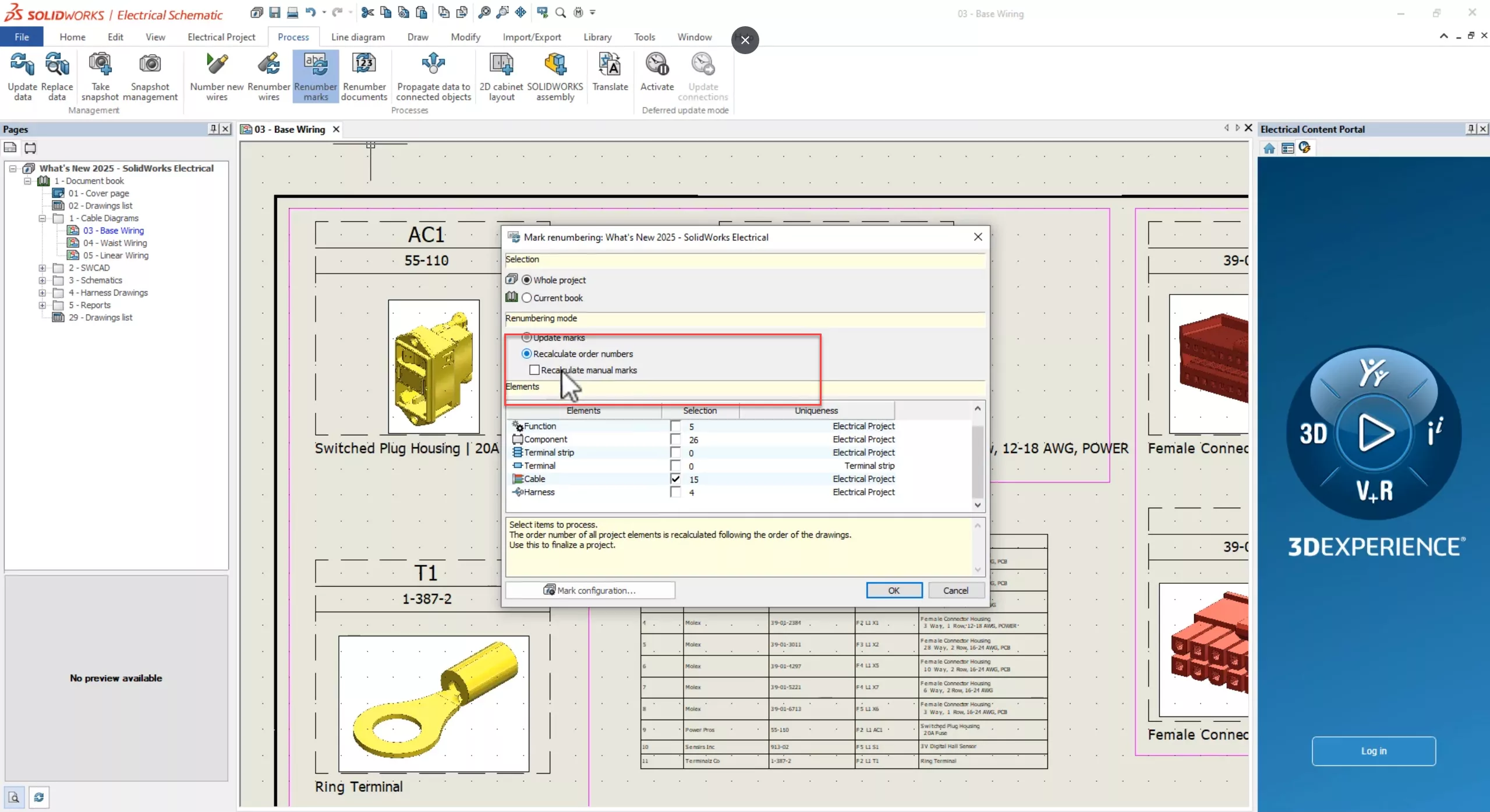Image resolution: width=1490 pixels, height=812 pixels.
Task: Click the Elements list scrollbar thumb
Action: [x=978, y=461]
